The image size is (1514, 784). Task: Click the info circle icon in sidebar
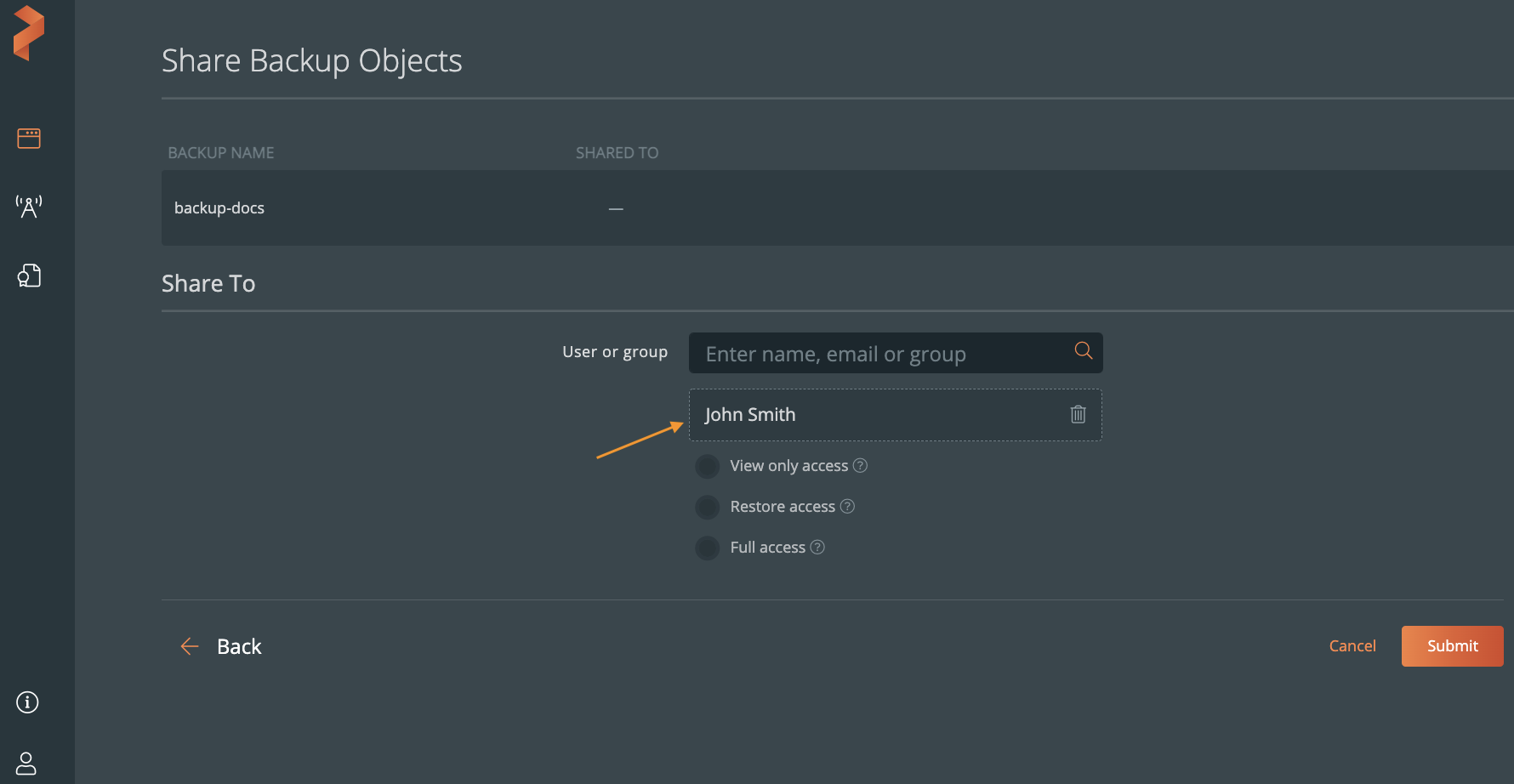[x=27, y=702]
